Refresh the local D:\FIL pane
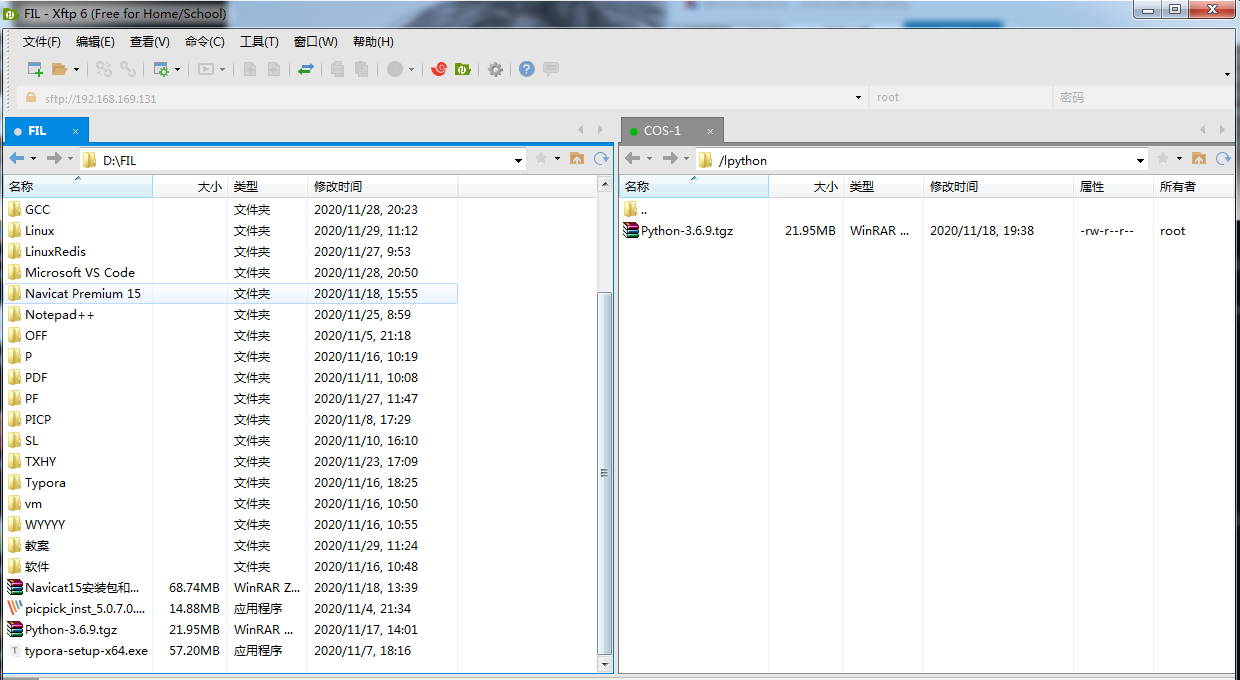This screenshot has height=680, width=1240. point(601,158)
